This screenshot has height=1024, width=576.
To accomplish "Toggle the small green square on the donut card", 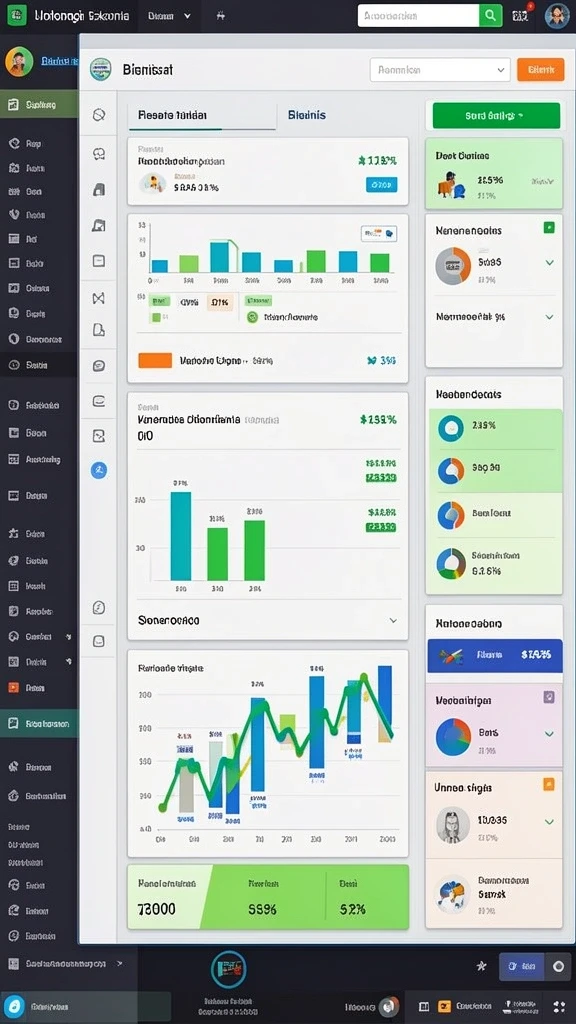I will pos(549,227).
